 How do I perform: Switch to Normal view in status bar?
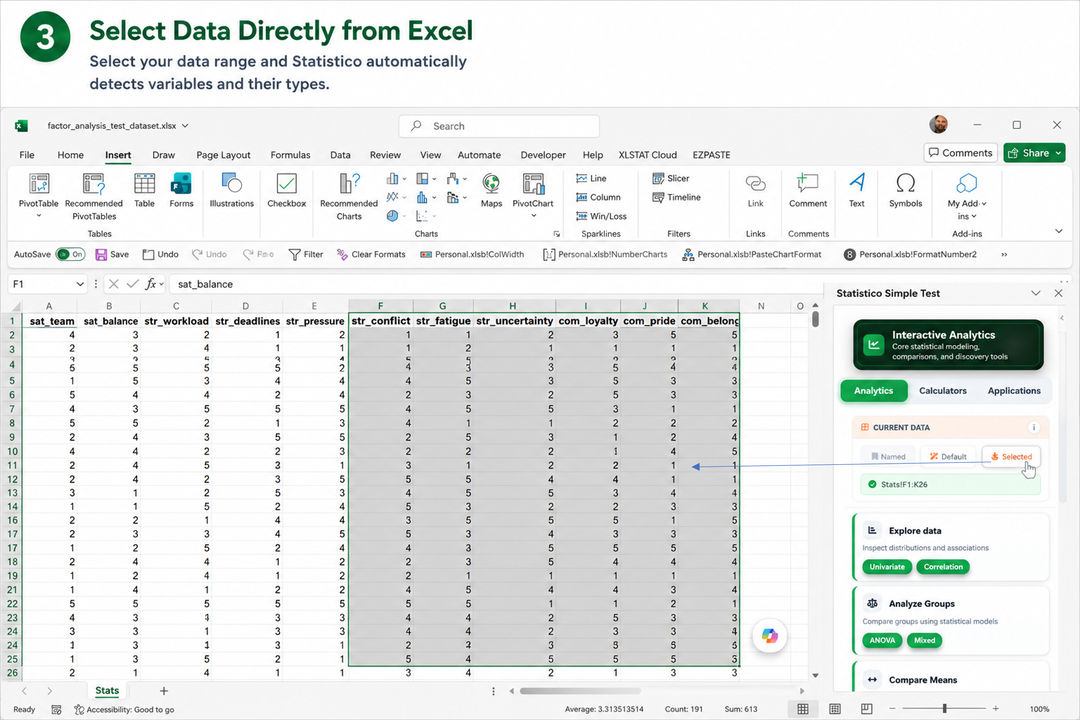click(803, 708)
